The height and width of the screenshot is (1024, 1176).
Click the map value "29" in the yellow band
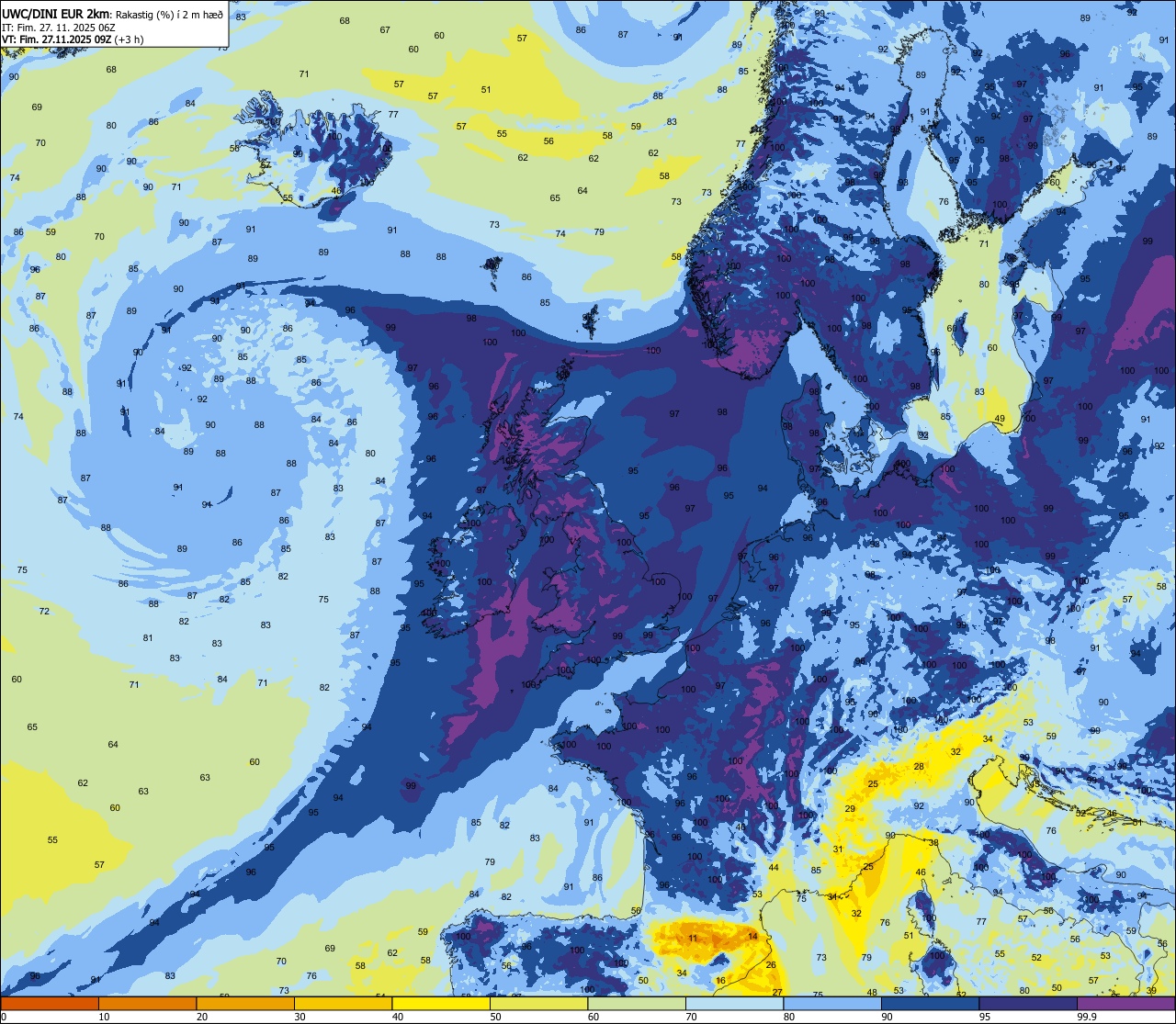pyautogui.click(x=850, y=809)
